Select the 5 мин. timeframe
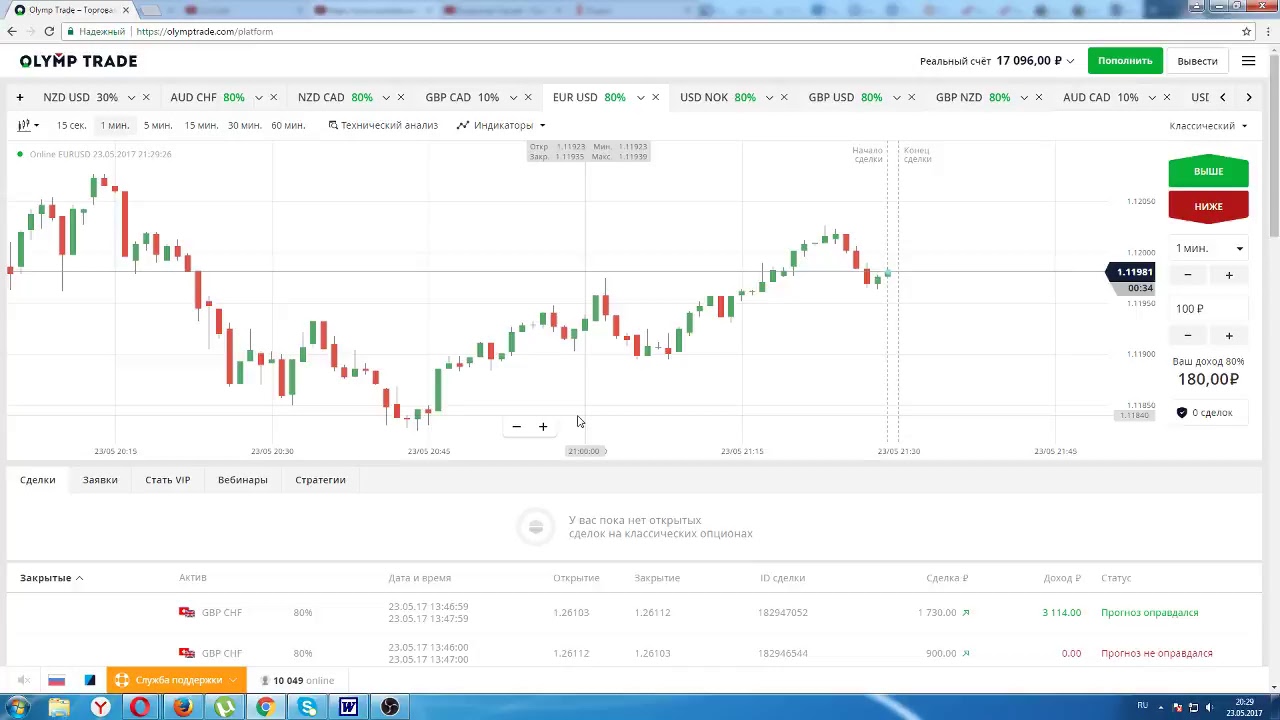 click(157, 125)
